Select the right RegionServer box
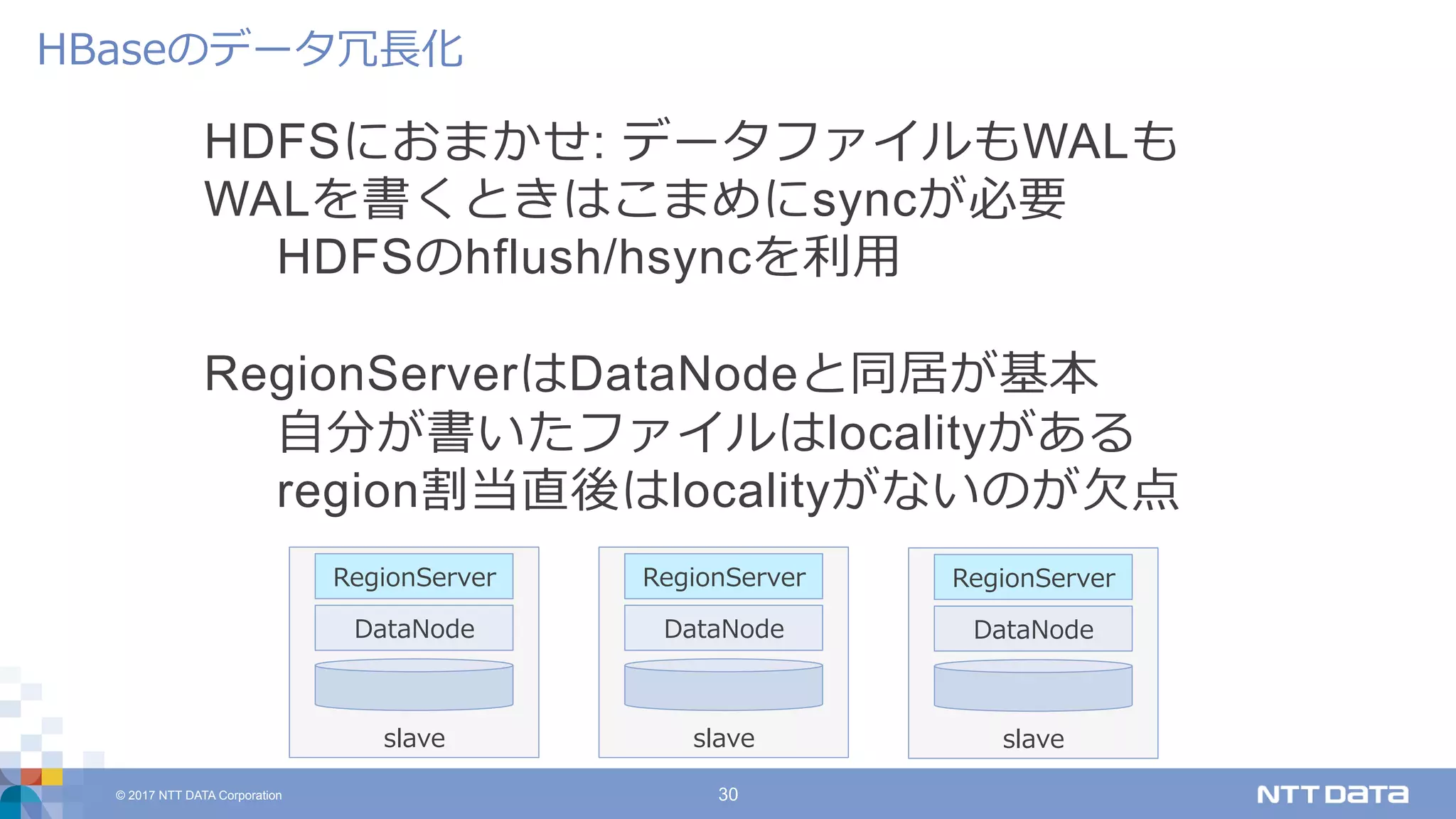This screenshot has height=819, width=1456. coord(1033,577)
